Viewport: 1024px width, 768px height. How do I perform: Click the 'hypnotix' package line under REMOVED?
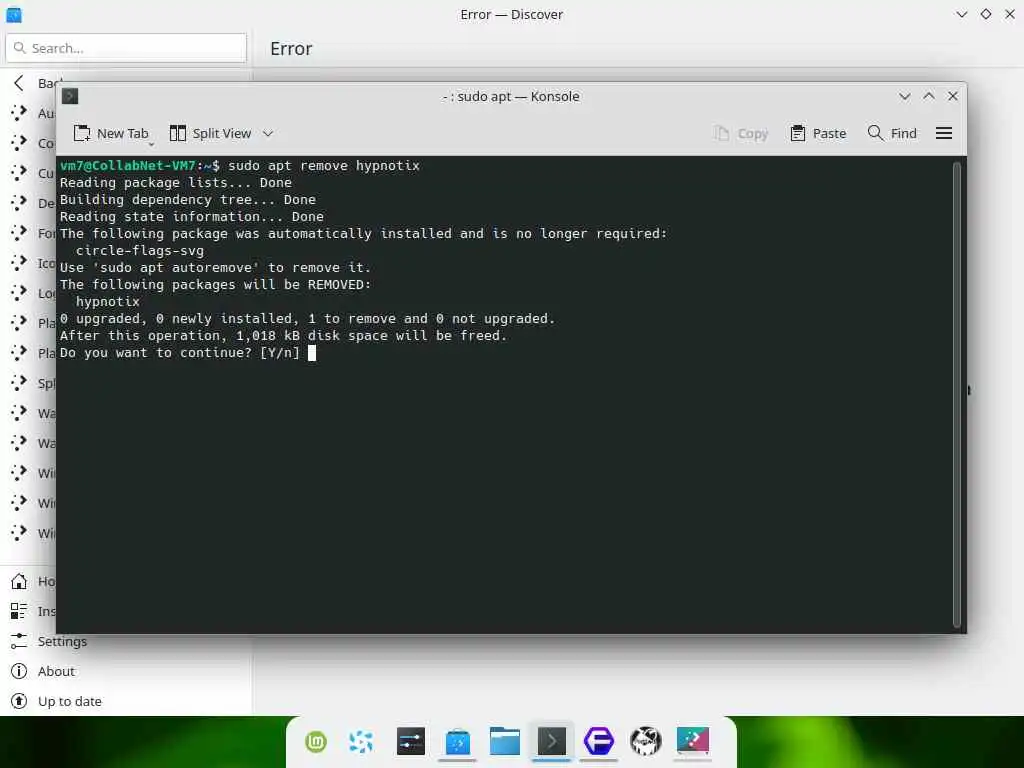108,302
